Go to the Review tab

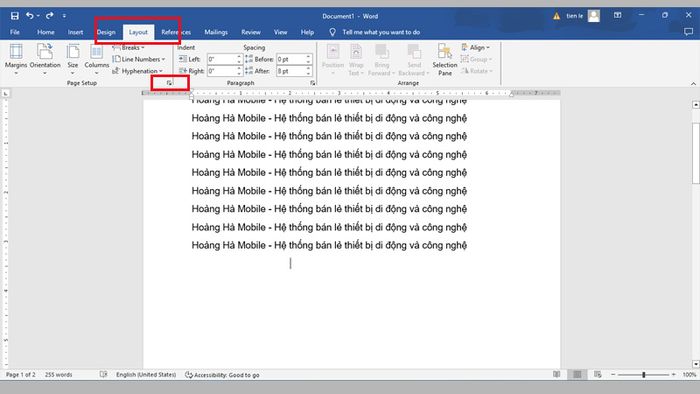(x=251, y=32)
